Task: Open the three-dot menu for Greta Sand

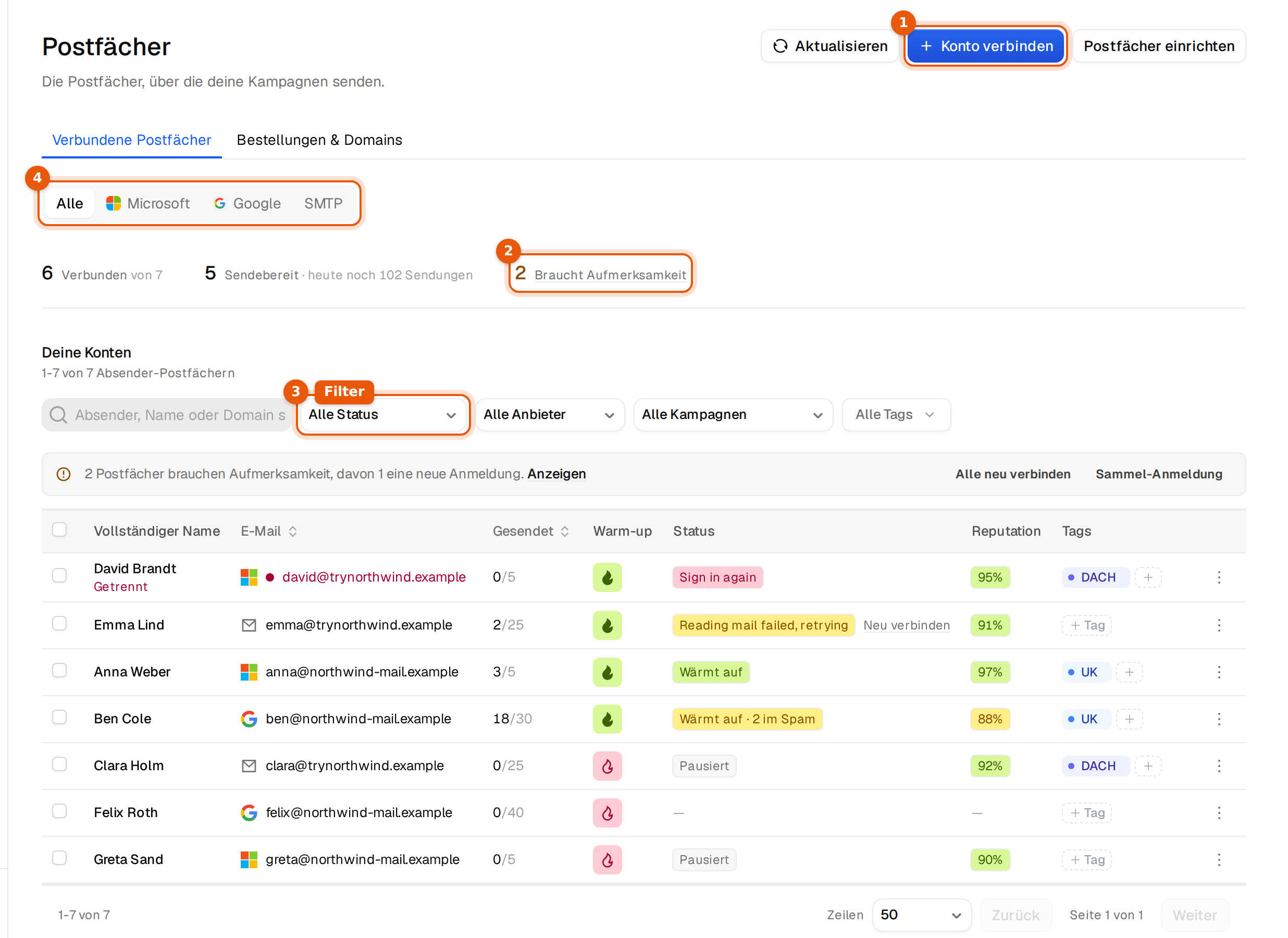Action: coord(1219,860)
